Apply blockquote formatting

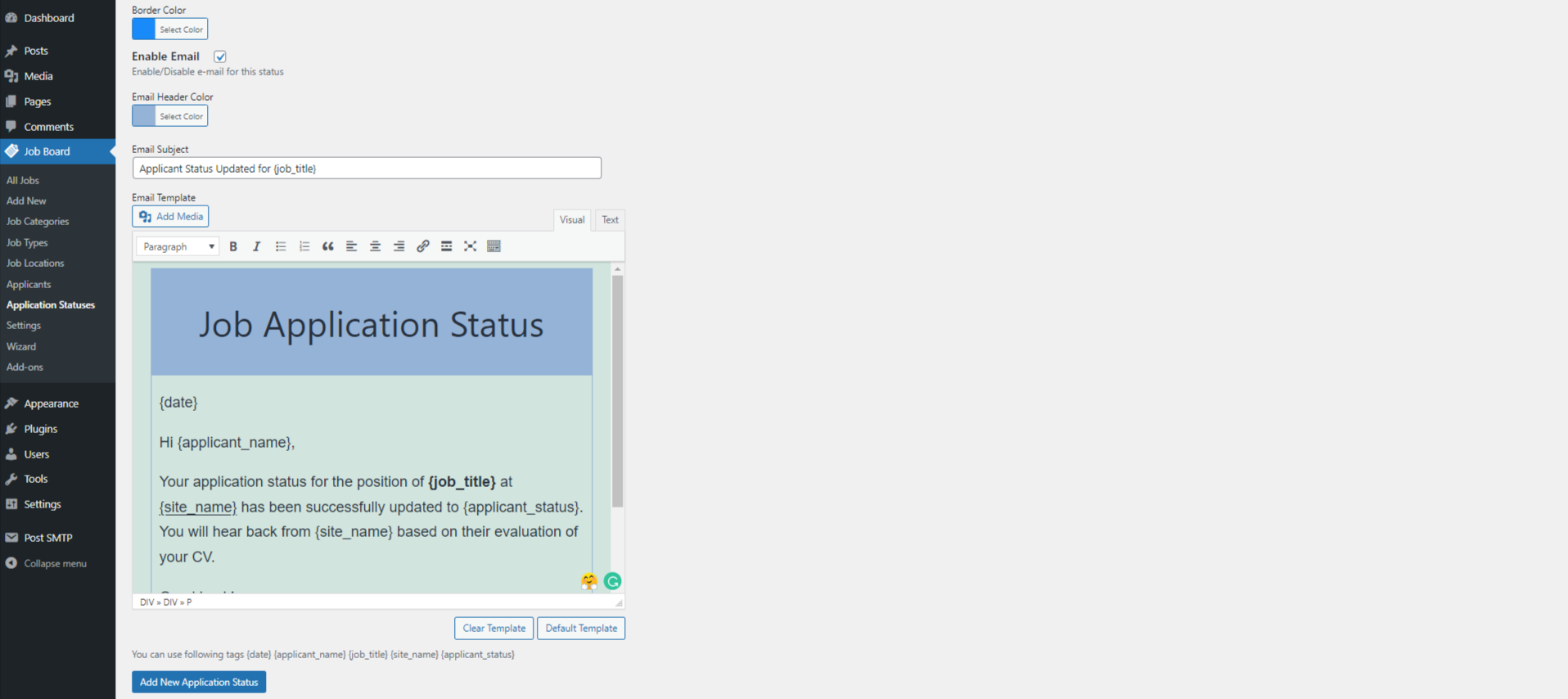328,246
